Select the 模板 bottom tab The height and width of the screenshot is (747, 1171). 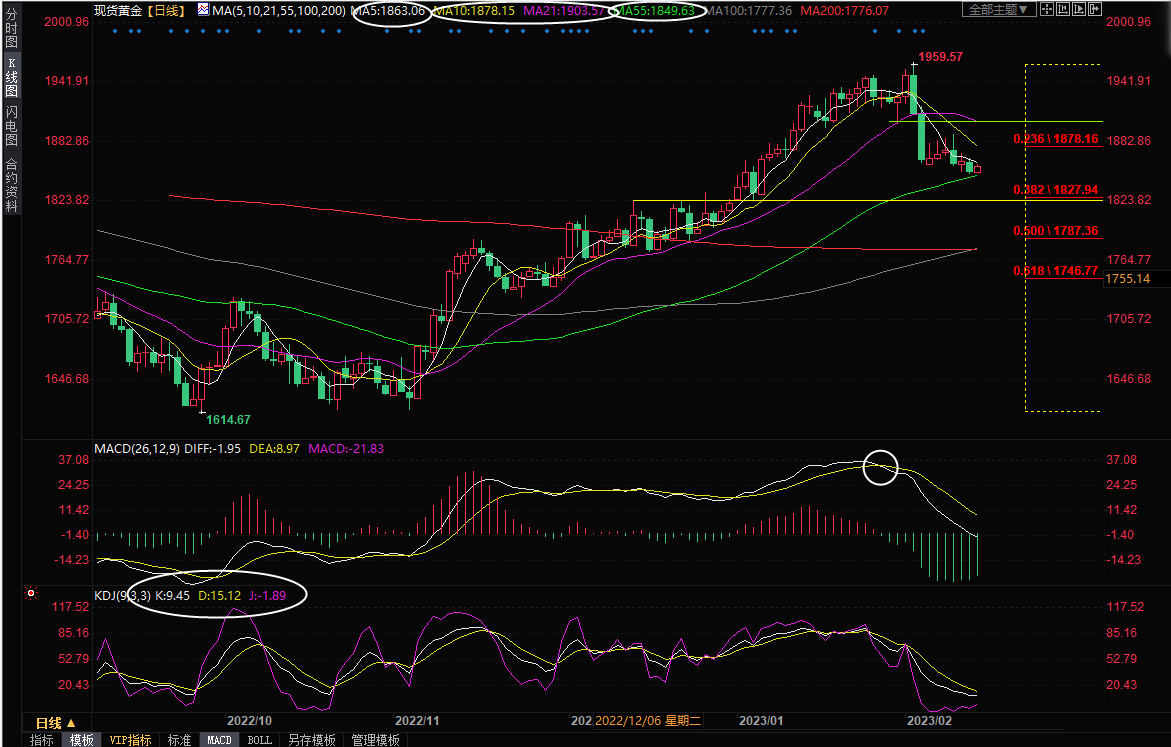pos(81,740)
